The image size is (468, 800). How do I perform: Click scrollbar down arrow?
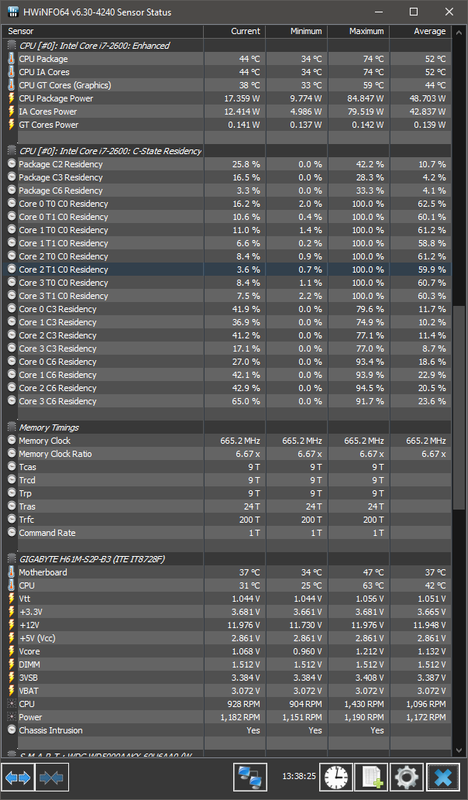pos(459,749)
